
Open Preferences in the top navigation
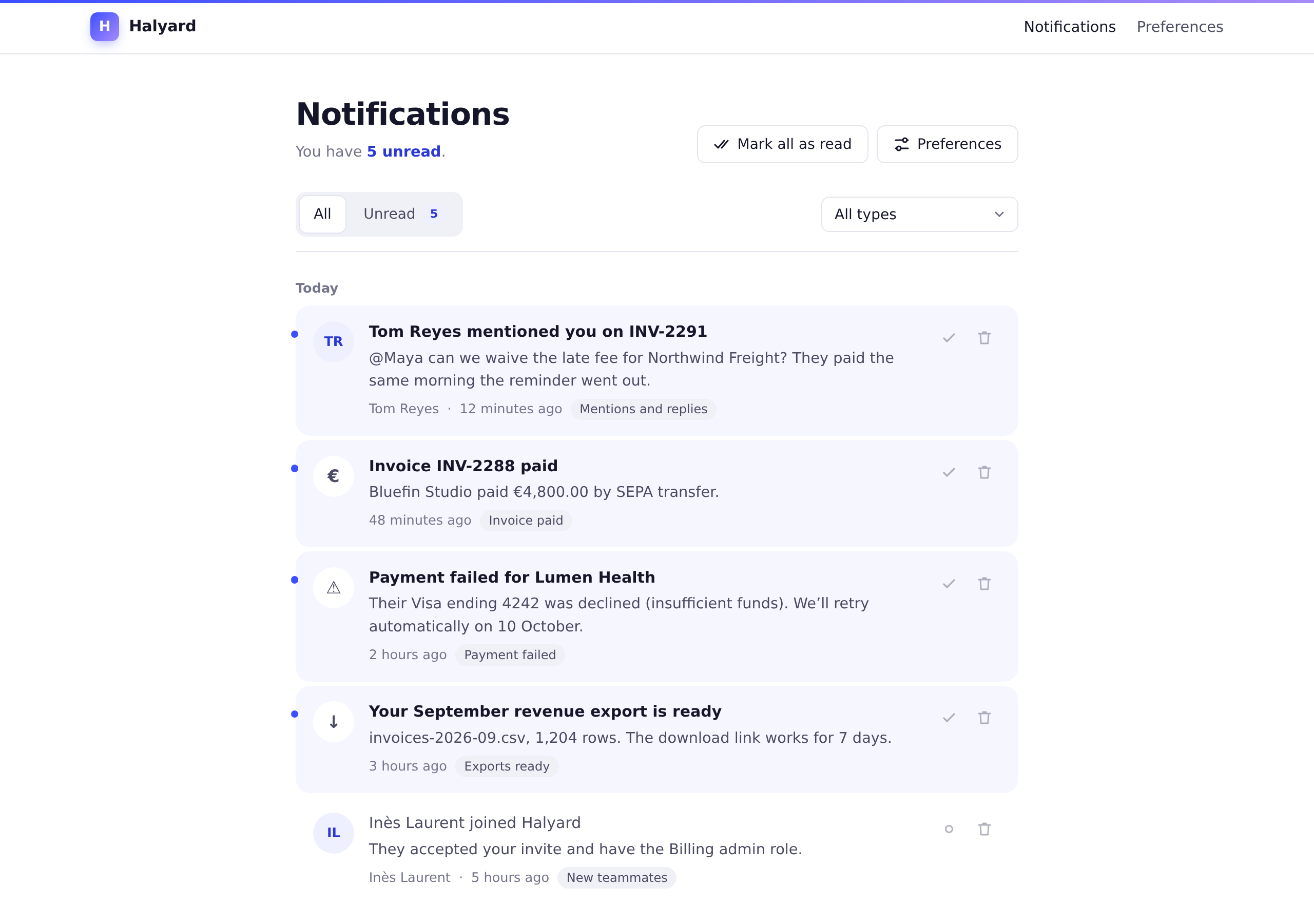(1180, 27)
